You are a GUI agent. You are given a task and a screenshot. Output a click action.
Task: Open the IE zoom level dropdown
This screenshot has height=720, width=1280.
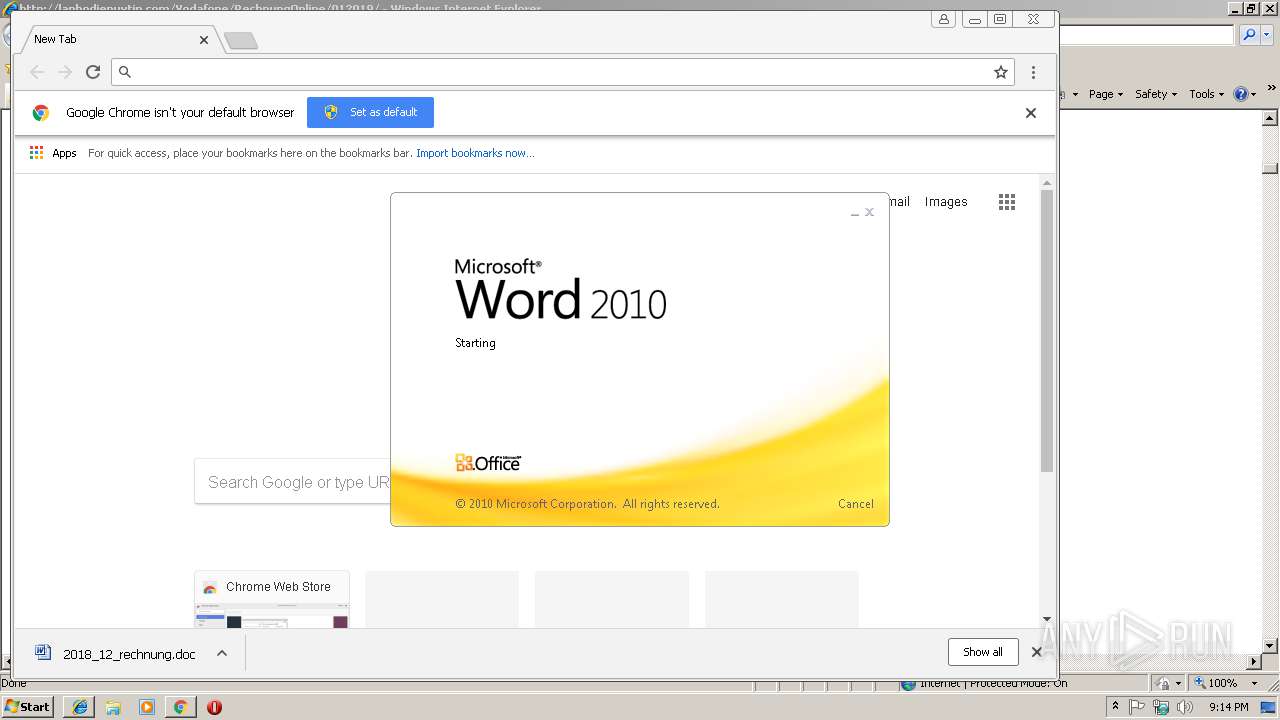(1255, 683)
